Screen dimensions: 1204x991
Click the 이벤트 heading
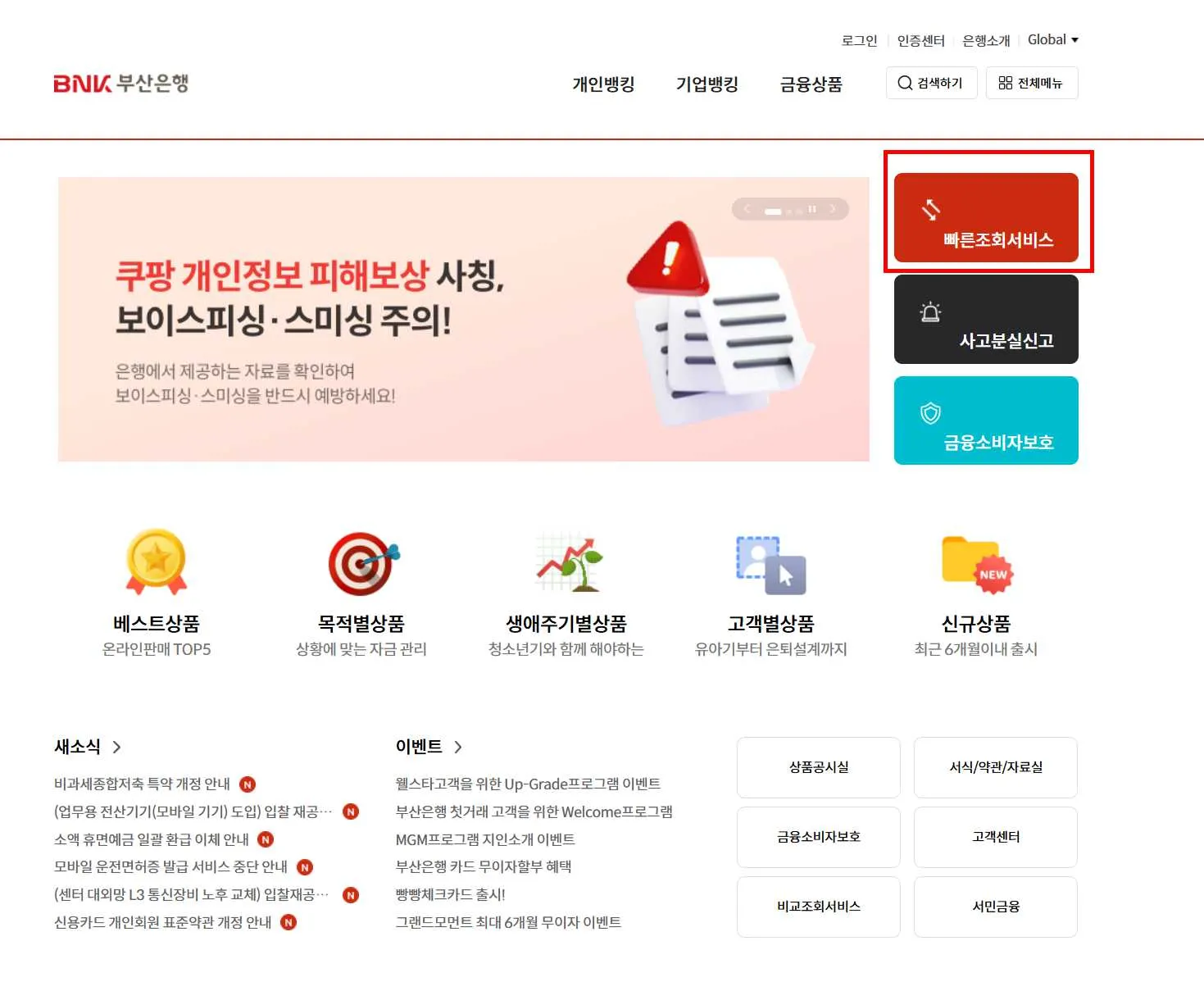[x=419, y=747]
